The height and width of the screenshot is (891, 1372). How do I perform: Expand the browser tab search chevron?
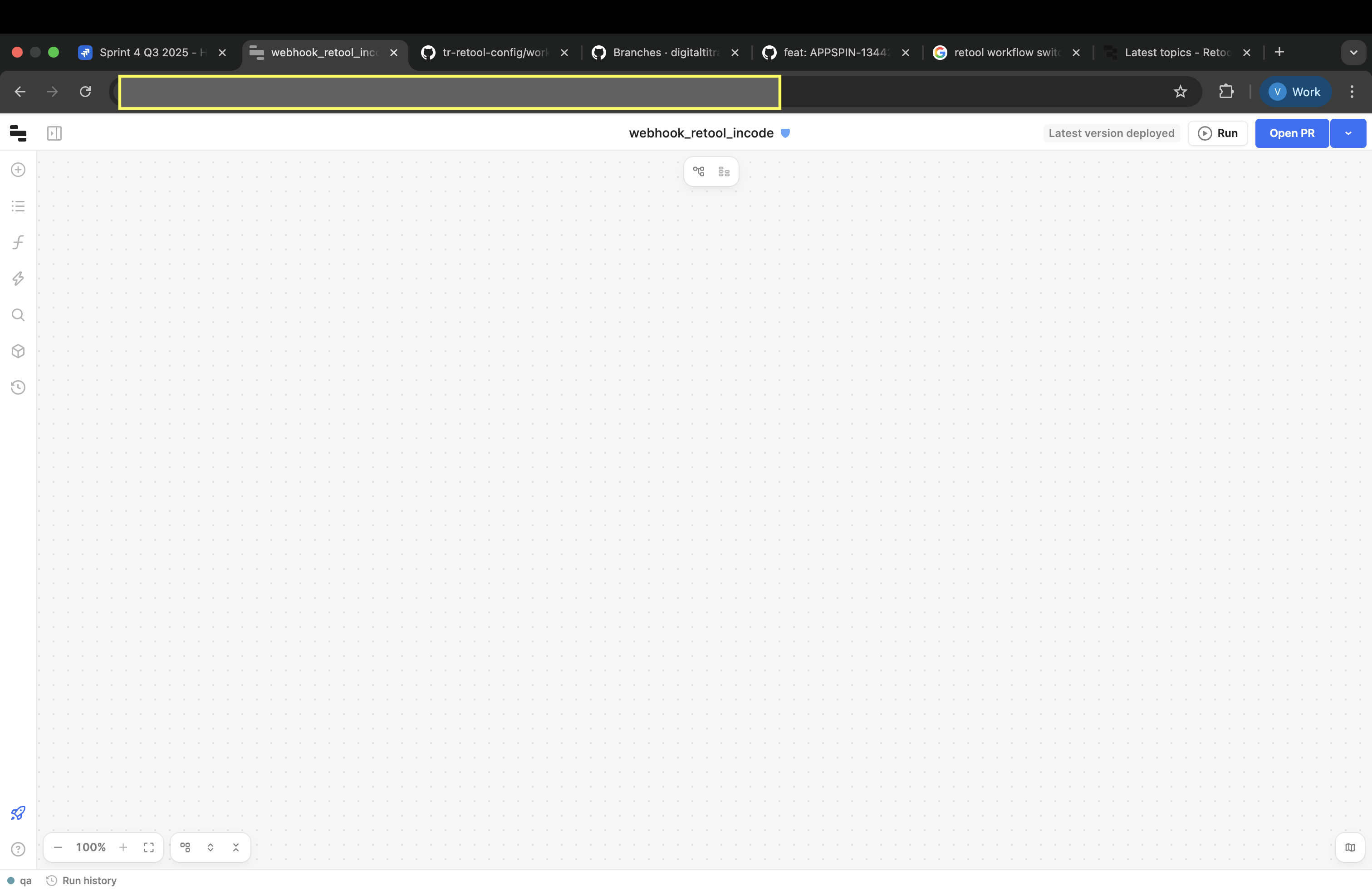pos(1353,53)
